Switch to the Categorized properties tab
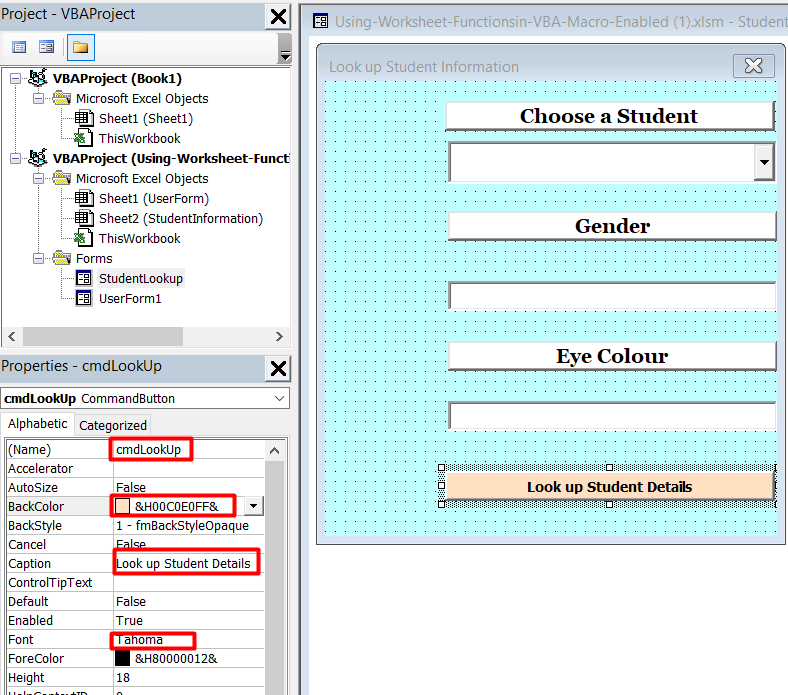 (113, 425)
